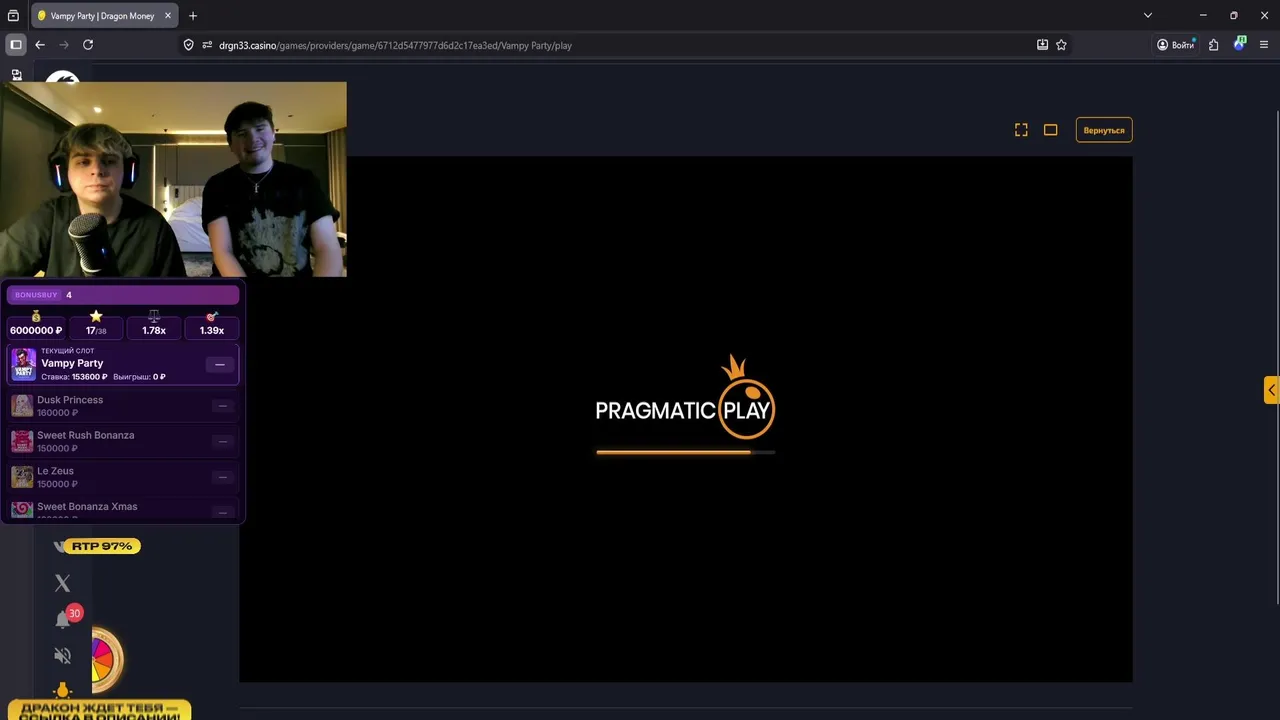Select the Sweet Rush Bonanza slot entry
Viewport: 1280px width, 720px height.
coord(123,441)
